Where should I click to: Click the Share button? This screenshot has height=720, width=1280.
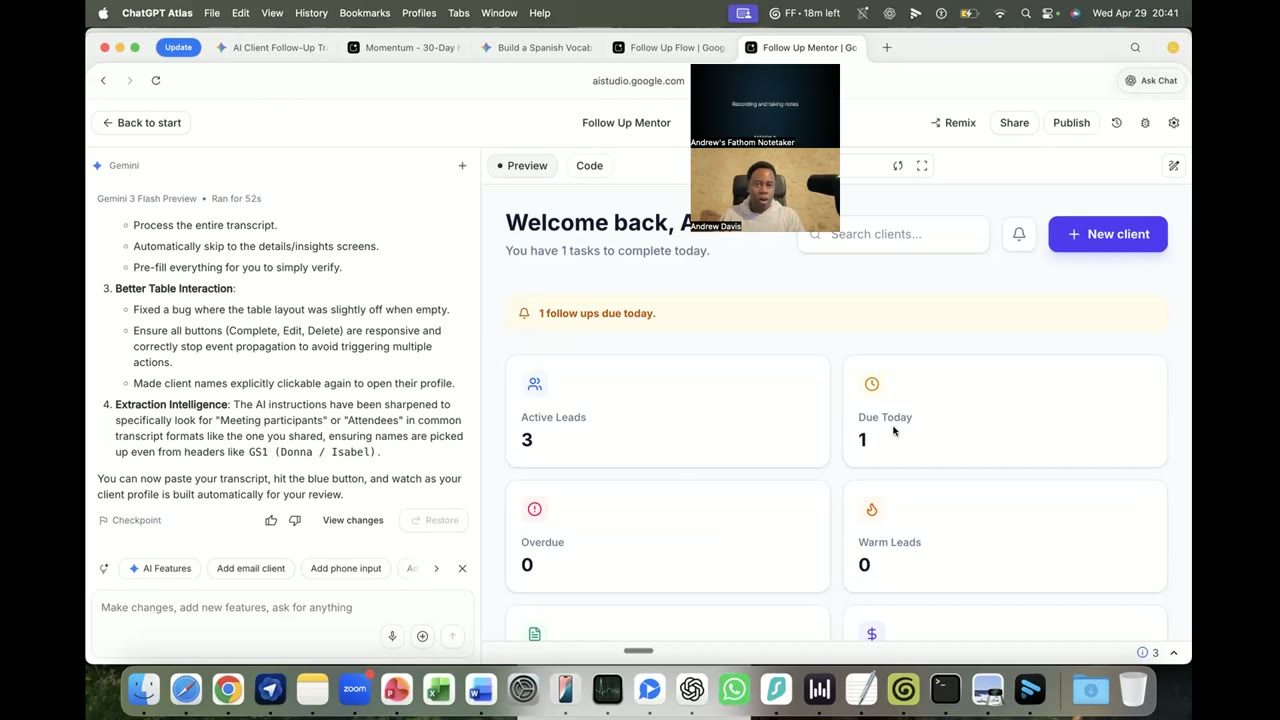click(x=1014, y=123)
